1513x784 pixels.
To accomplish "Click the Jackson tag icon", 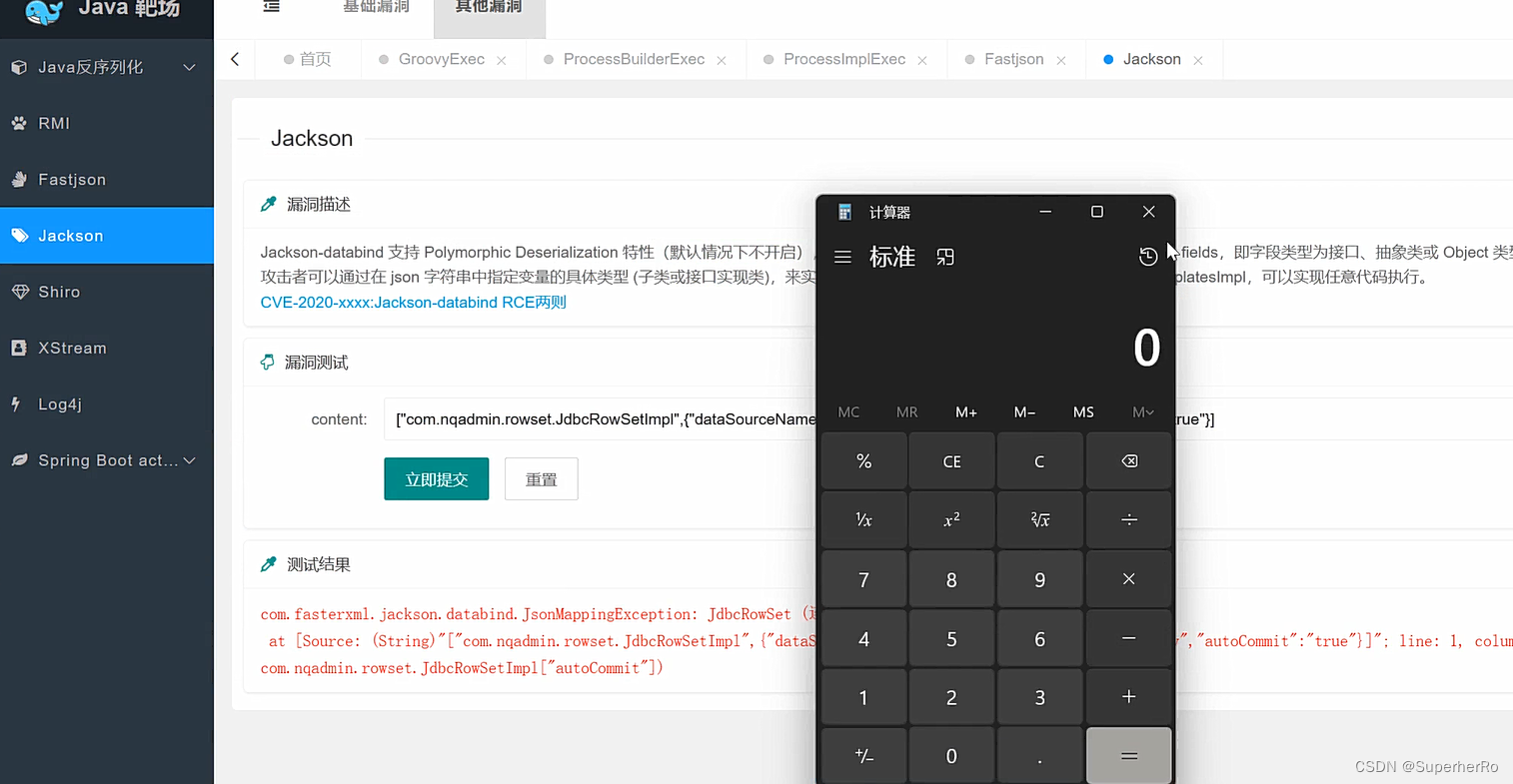I will [x=19, y=236].
